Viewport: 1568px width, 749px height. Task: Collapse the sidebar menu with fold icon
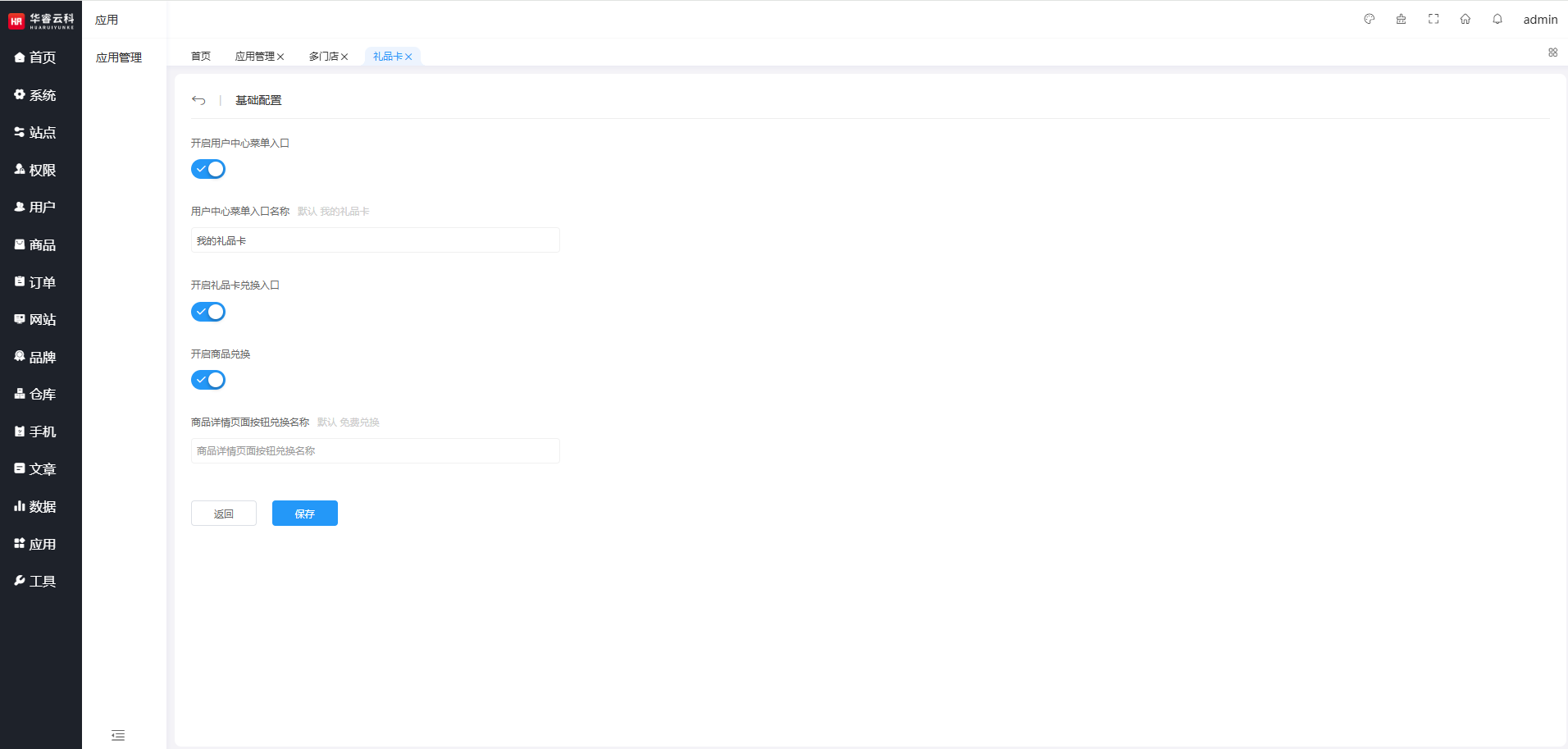point(118,735)
